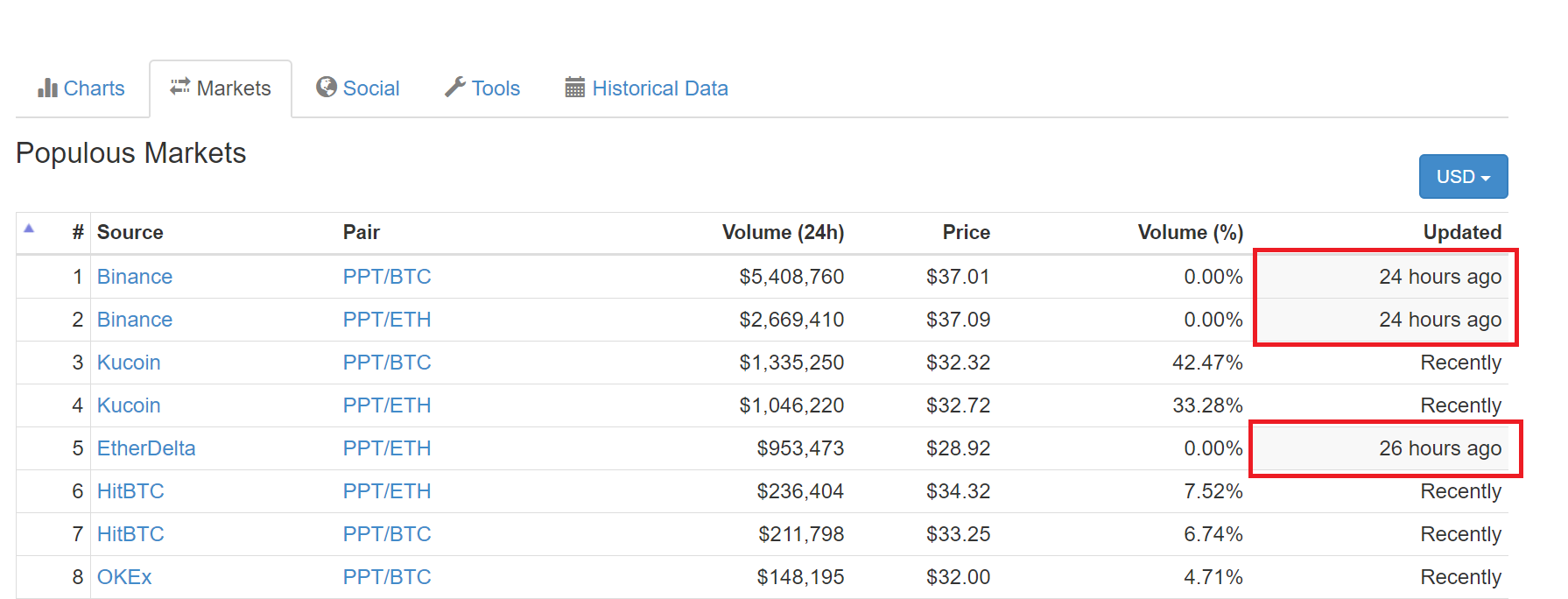Open Binance link in row 2
The image size is (1568, 599).
[x=135, y=320]
